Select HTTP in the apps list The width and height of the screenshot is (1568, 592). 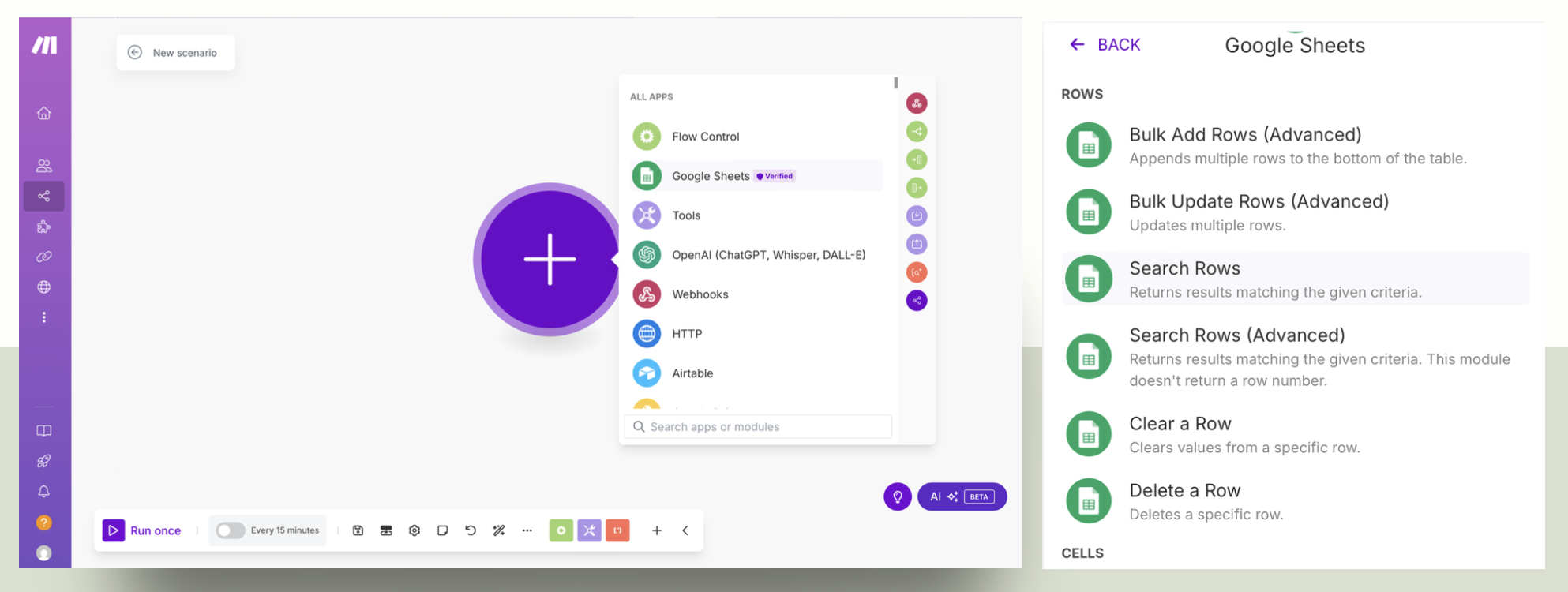[757, 334]
